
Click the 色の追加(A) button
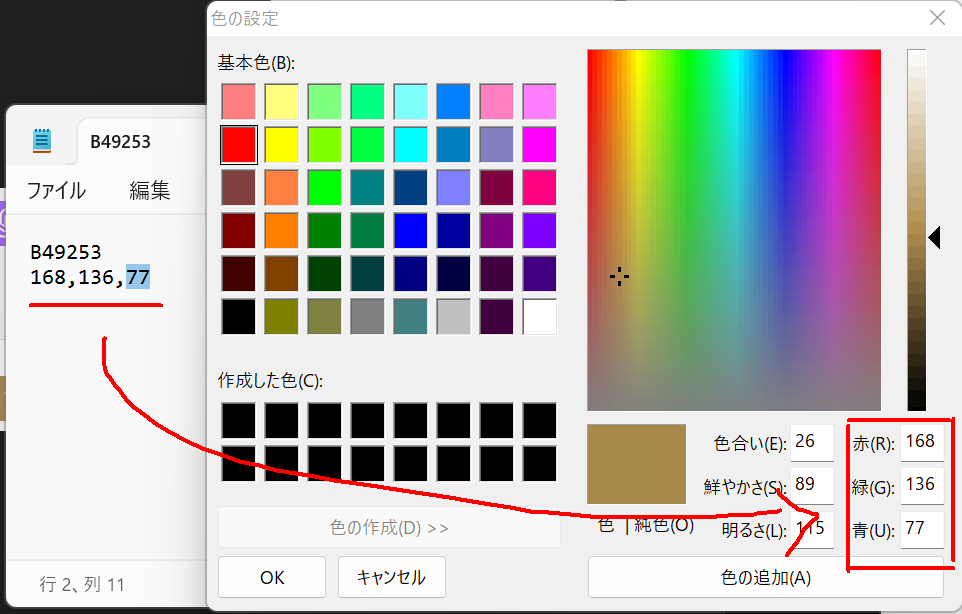[x=765, y=577]
